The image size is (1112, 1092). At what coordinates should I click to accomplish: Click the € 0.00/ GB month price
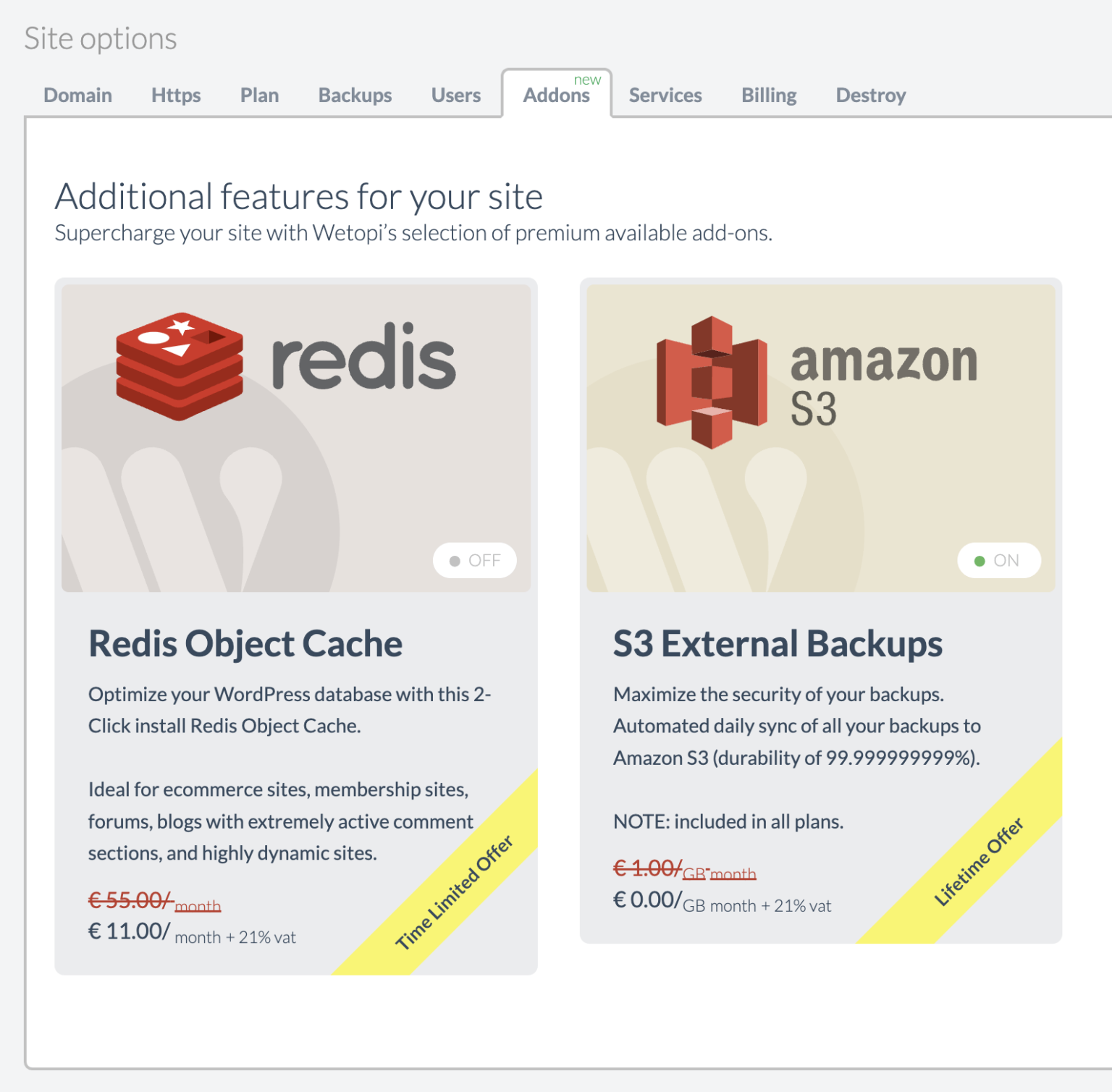(x=722, y=901)
